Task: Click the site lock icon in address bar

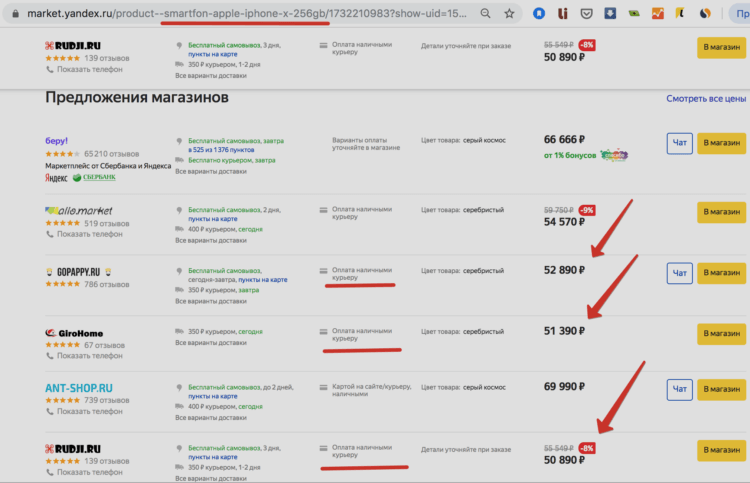Action: [15, 14]
